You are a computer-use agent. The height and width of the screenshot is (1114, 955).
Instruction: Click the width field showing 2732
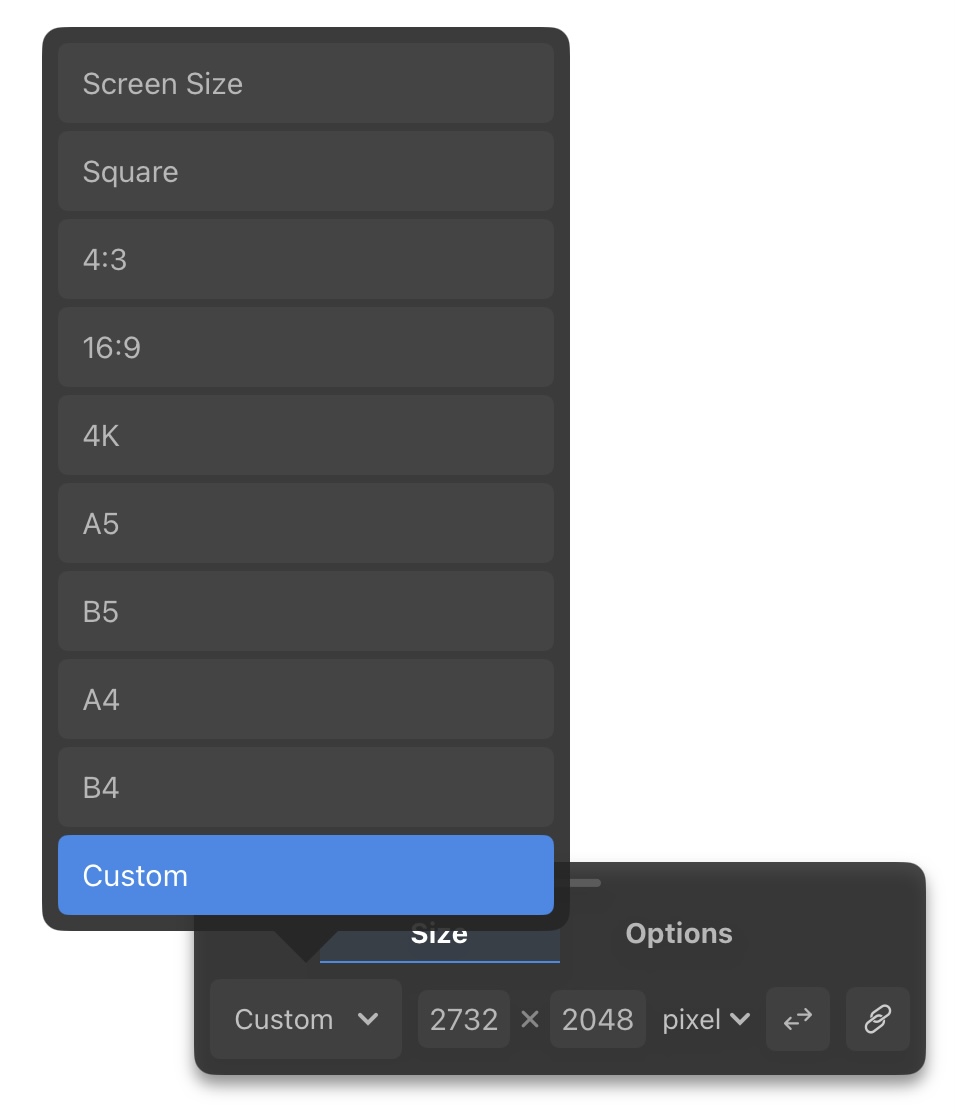pos(464,1019)
